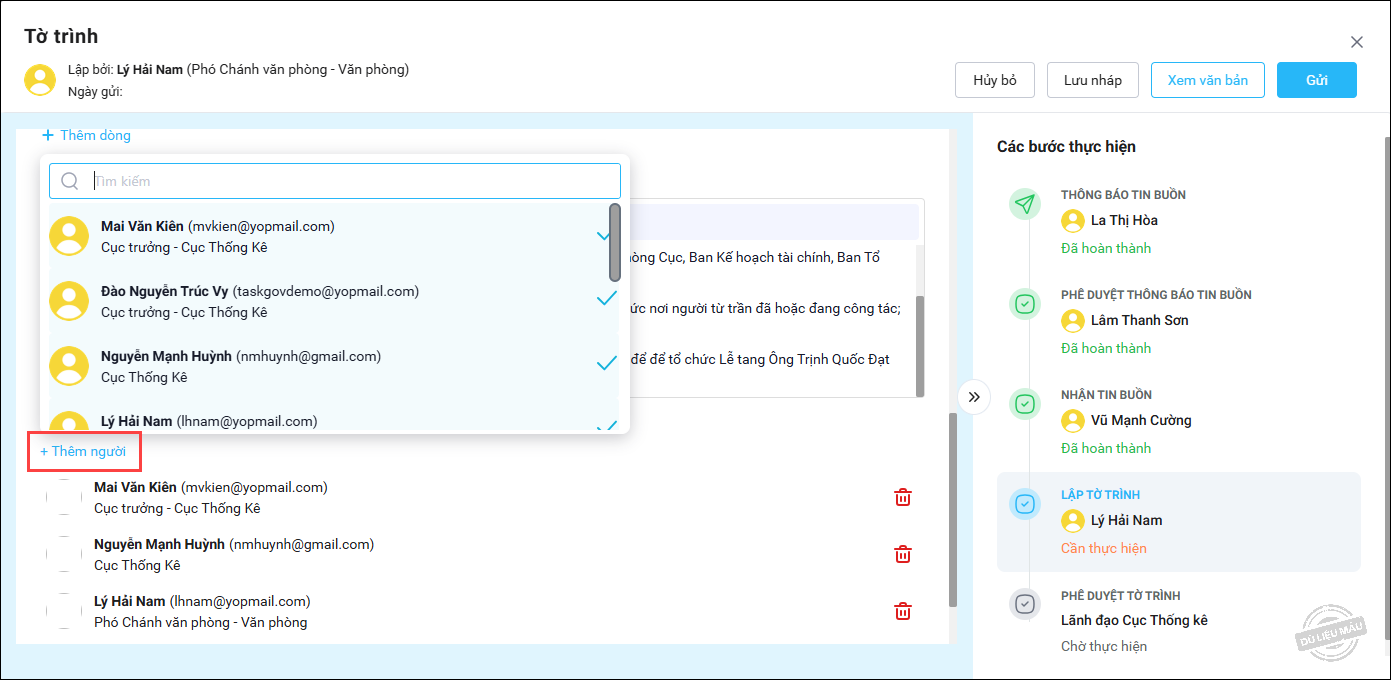This screenshot has height=680, width=1391.
Task: Remove Nguyễn Mạnh Huỳnh using trash icon
Action: [x=902, y=554]
